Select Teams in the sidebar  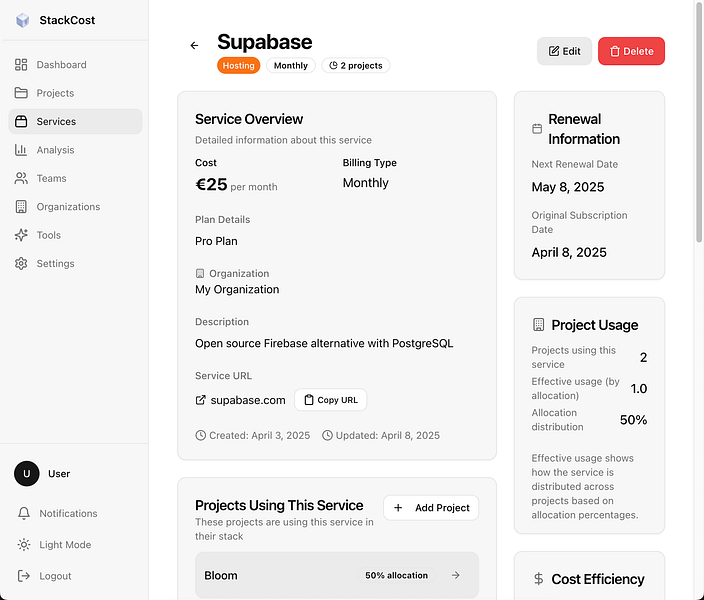pos(51,178)
